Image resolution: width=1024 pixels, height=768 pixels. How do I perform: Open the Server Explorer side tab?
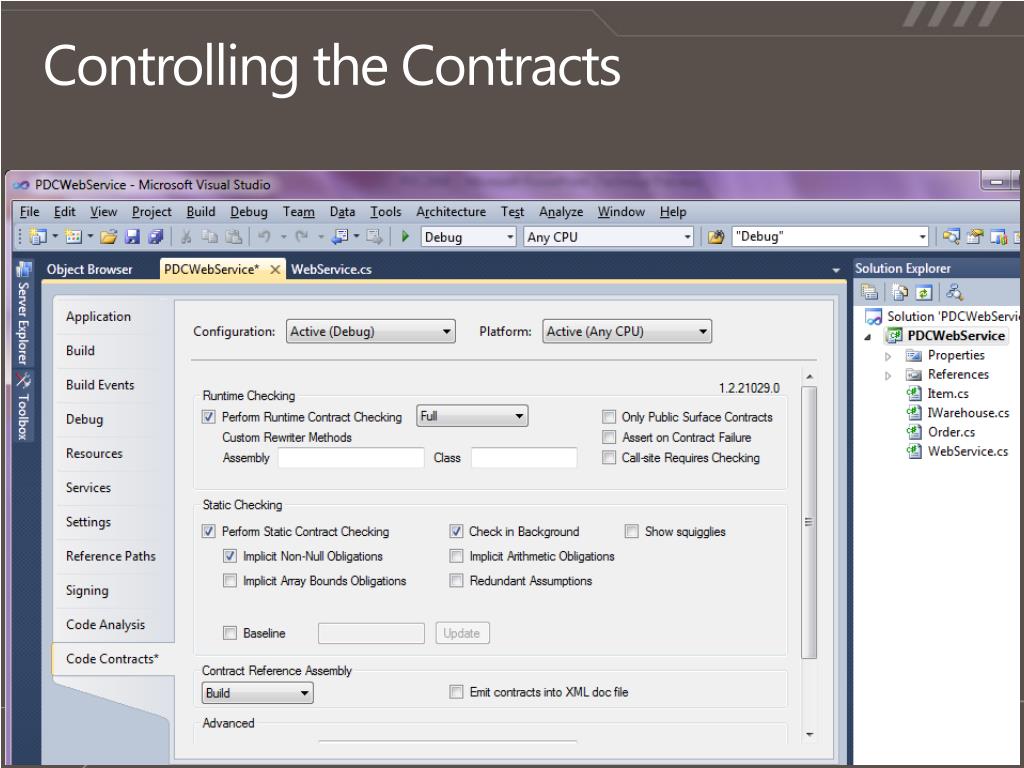(x=24, y=315)
